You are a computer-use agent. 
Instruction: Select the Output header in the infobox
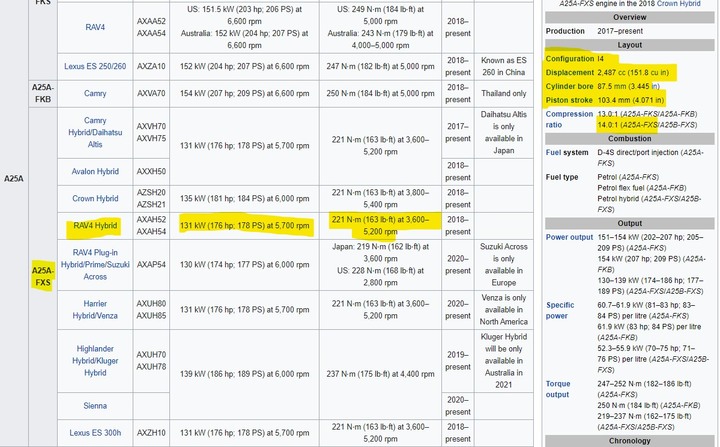coord(630,223)
